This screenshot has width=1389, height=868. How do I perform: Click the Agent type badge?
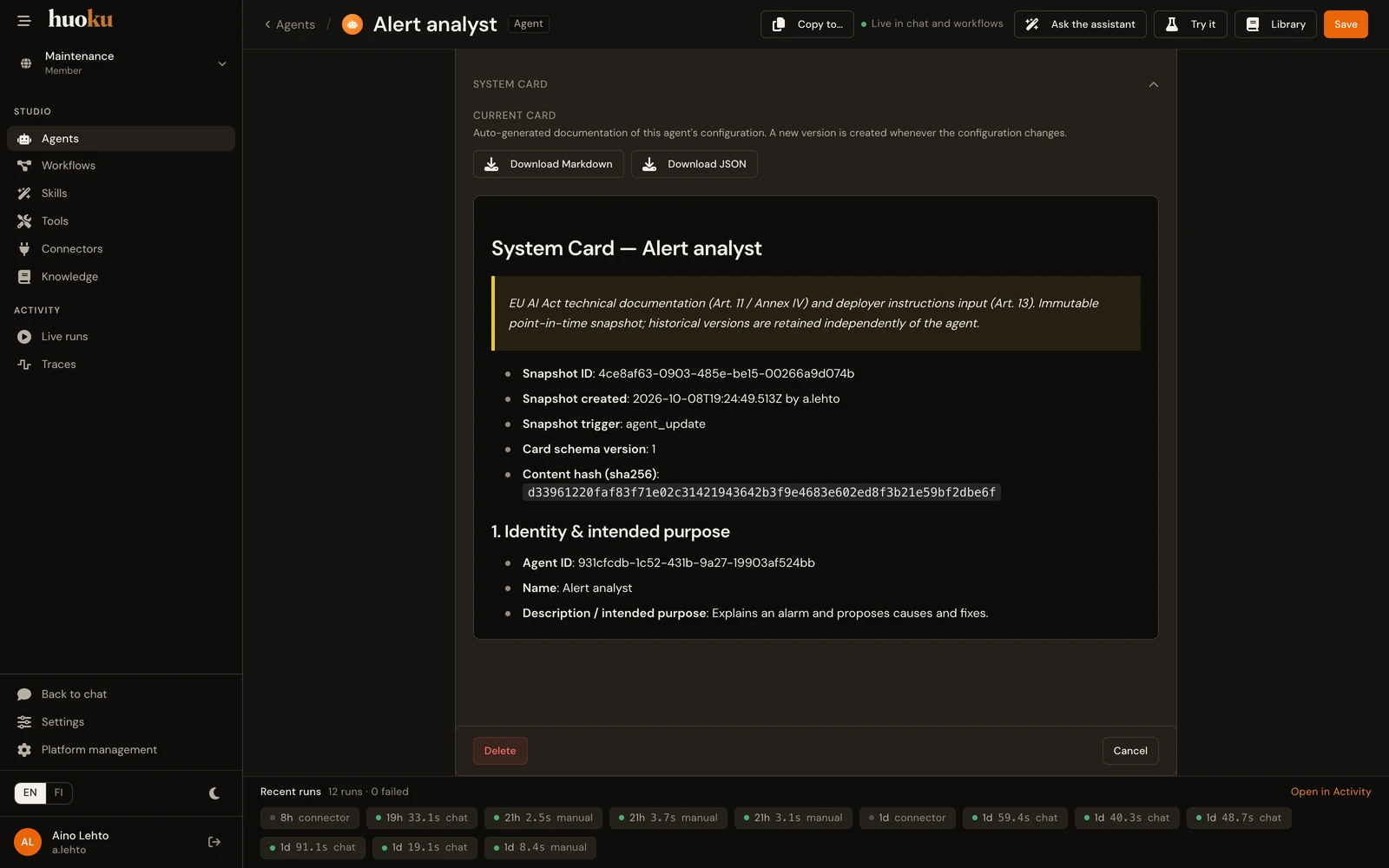pos(529,24)
